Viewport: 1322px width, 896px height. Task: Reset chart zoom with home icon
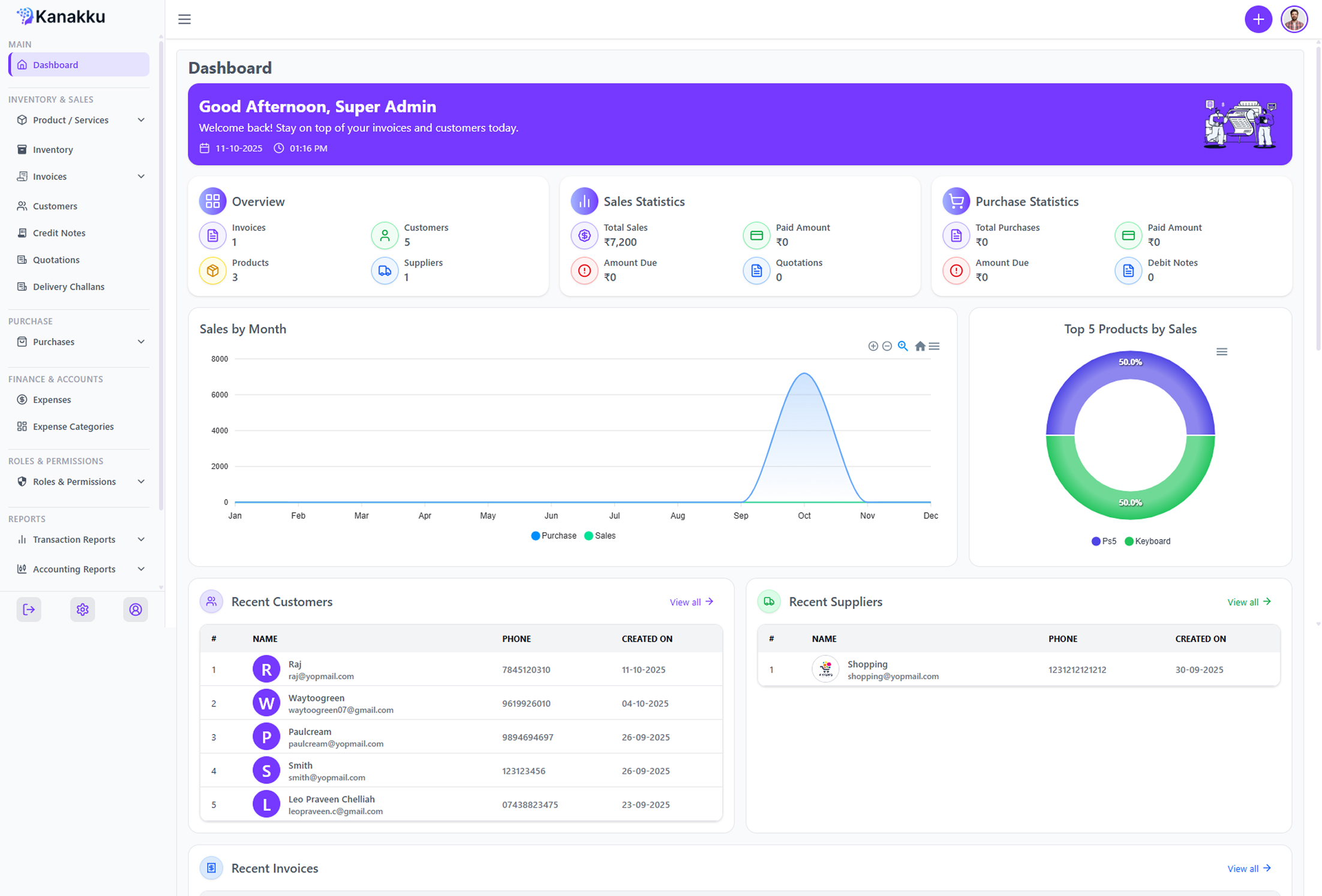click(x=920, y=346)
